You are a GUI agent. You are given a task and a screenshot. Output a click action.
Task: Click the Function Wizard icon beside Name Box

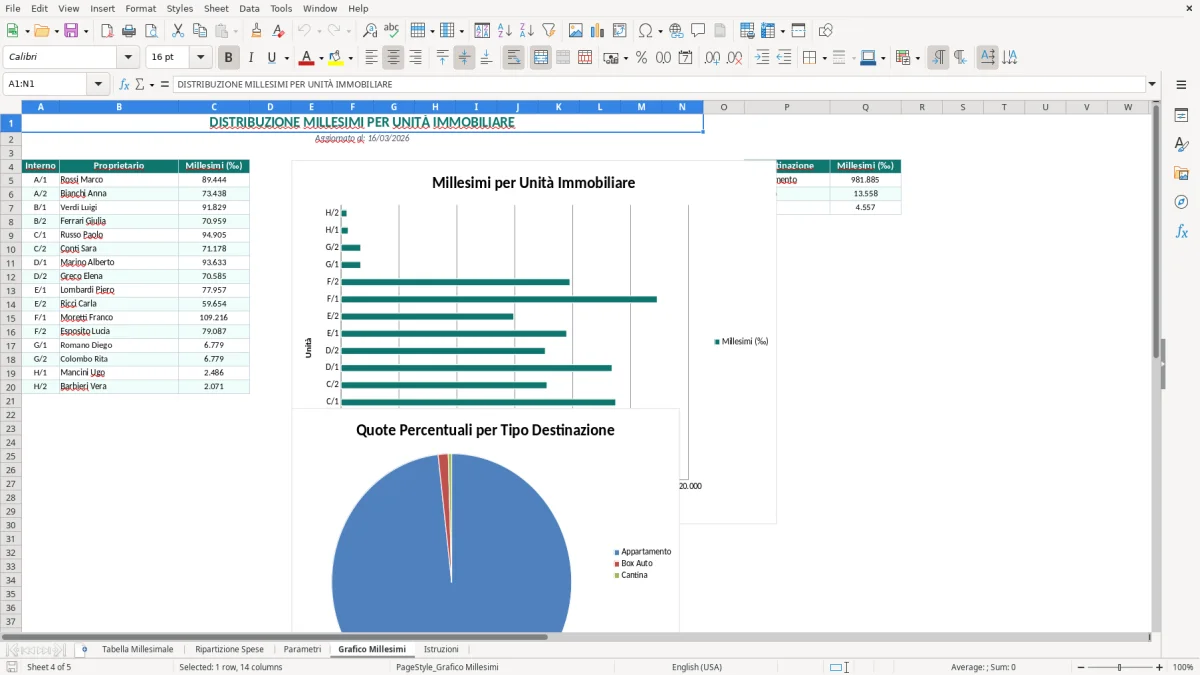pyautogui.click(x=125, y=85)
